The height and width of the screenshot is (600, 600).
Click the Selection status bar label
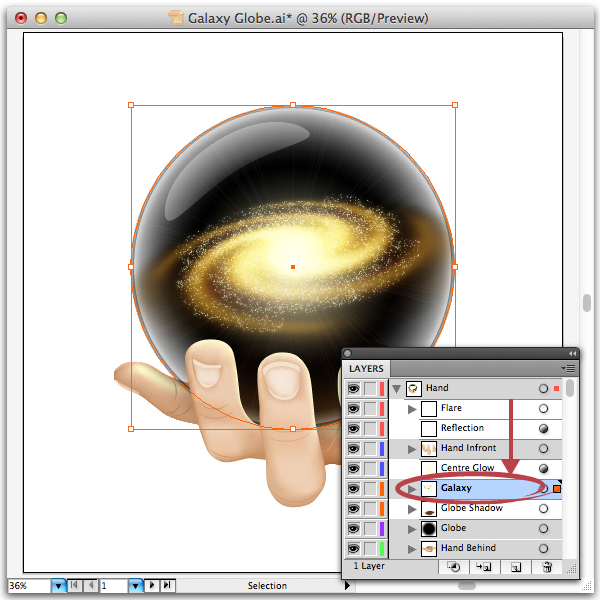point(267,585)
